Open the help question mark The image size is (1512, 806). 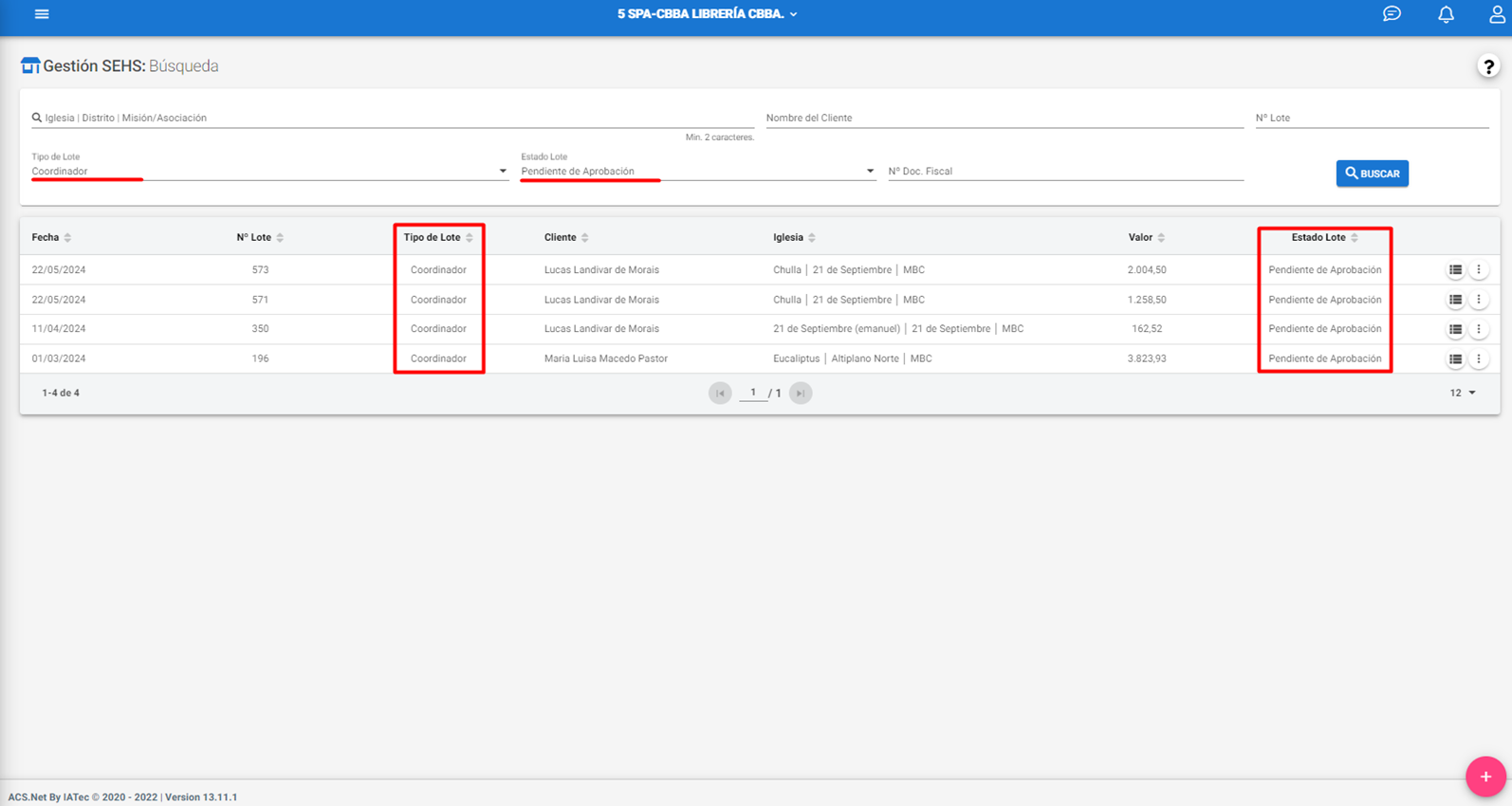[x=1488, y=66]
